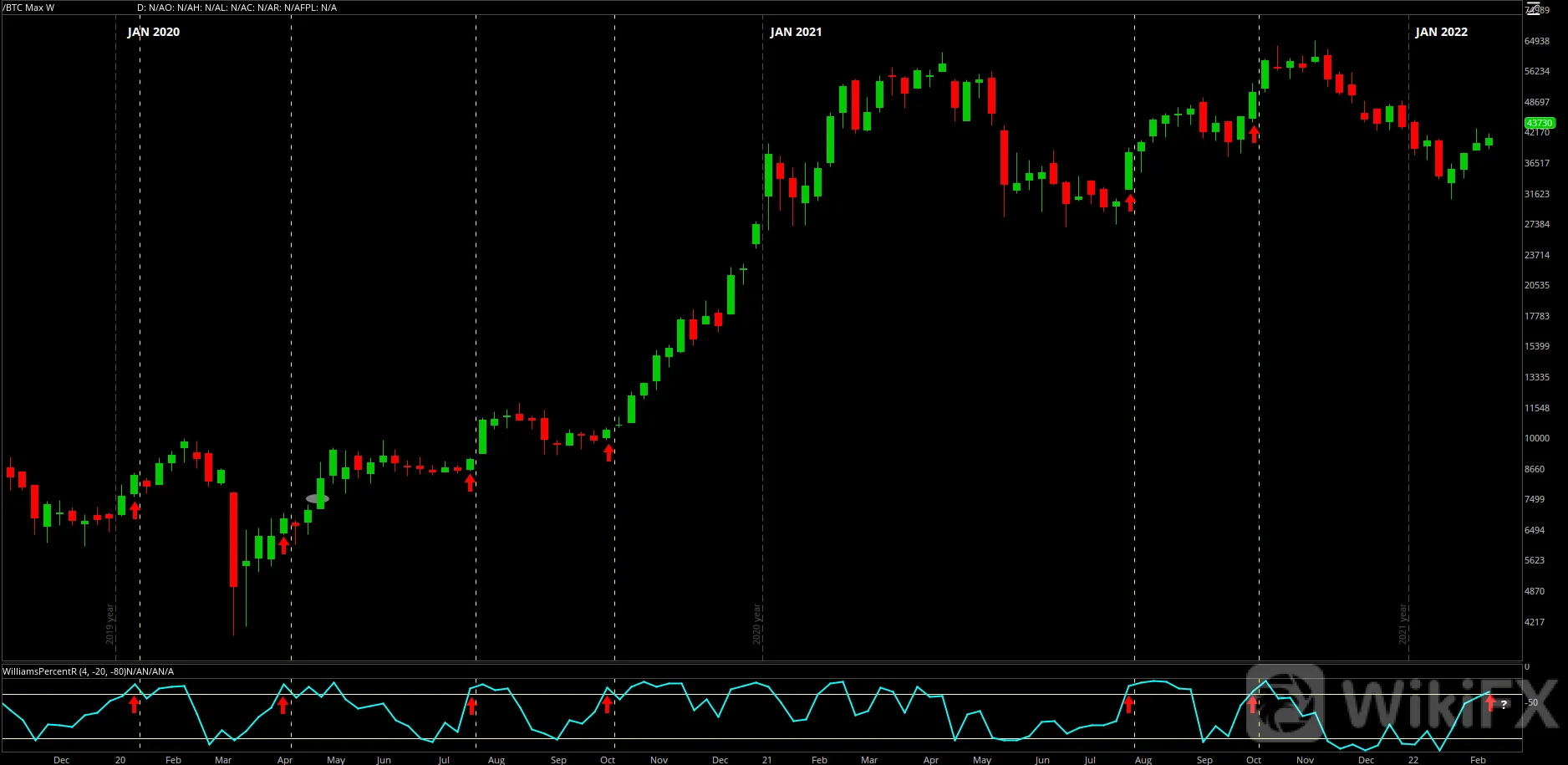Select the green 43730 current price label

click(x=1540, y=123)
